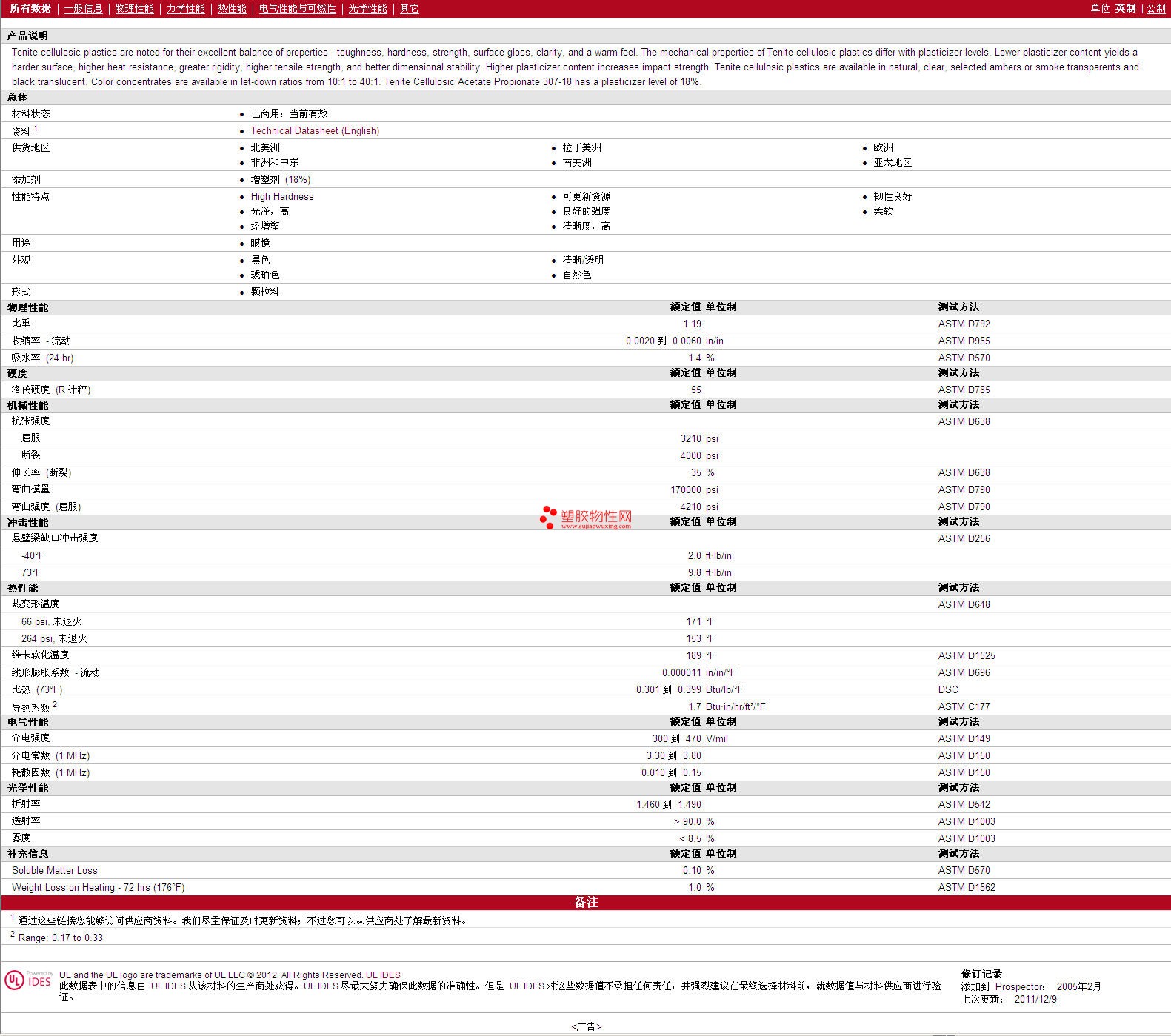Click UL IDES link following 此数据表中的信息由
The image size is (1171, 1036).
pyautogui.click(x=168, y=986)
